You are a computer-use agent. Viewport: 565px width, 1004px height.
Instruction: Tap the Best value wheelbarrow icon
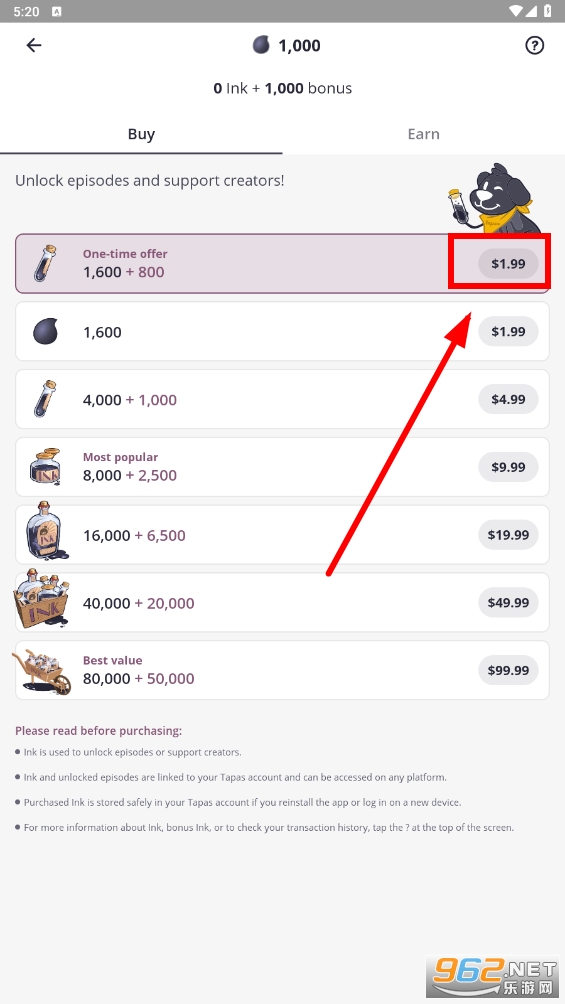coord(42,671)
